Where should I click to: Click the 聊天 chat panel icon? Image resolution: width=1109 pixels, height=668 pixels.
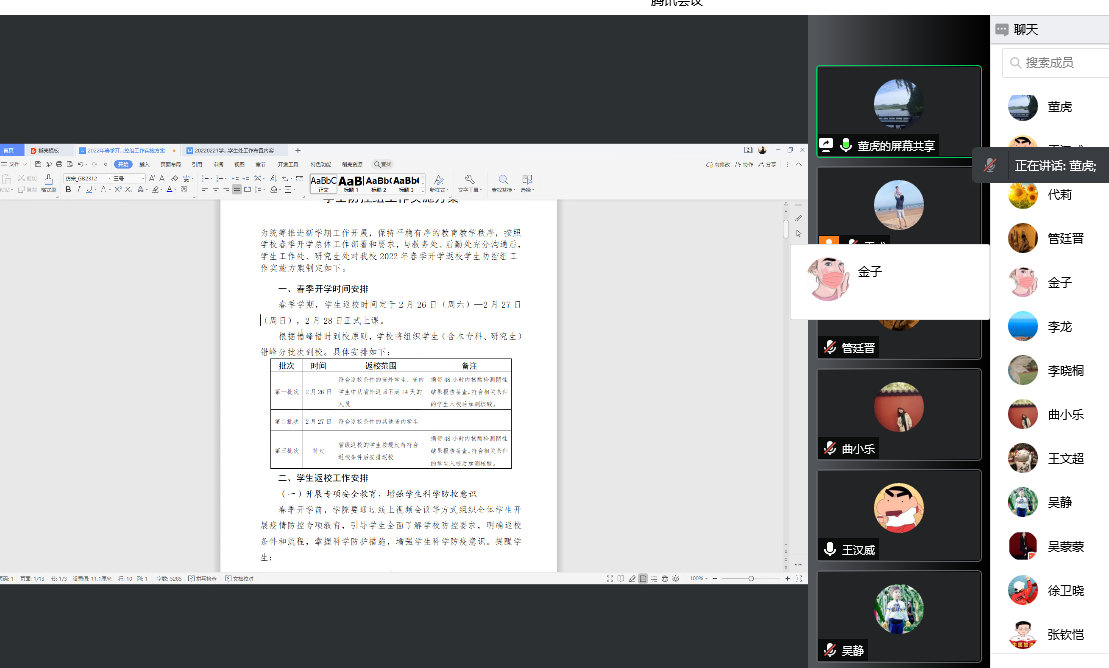[x=1002, y=30]
